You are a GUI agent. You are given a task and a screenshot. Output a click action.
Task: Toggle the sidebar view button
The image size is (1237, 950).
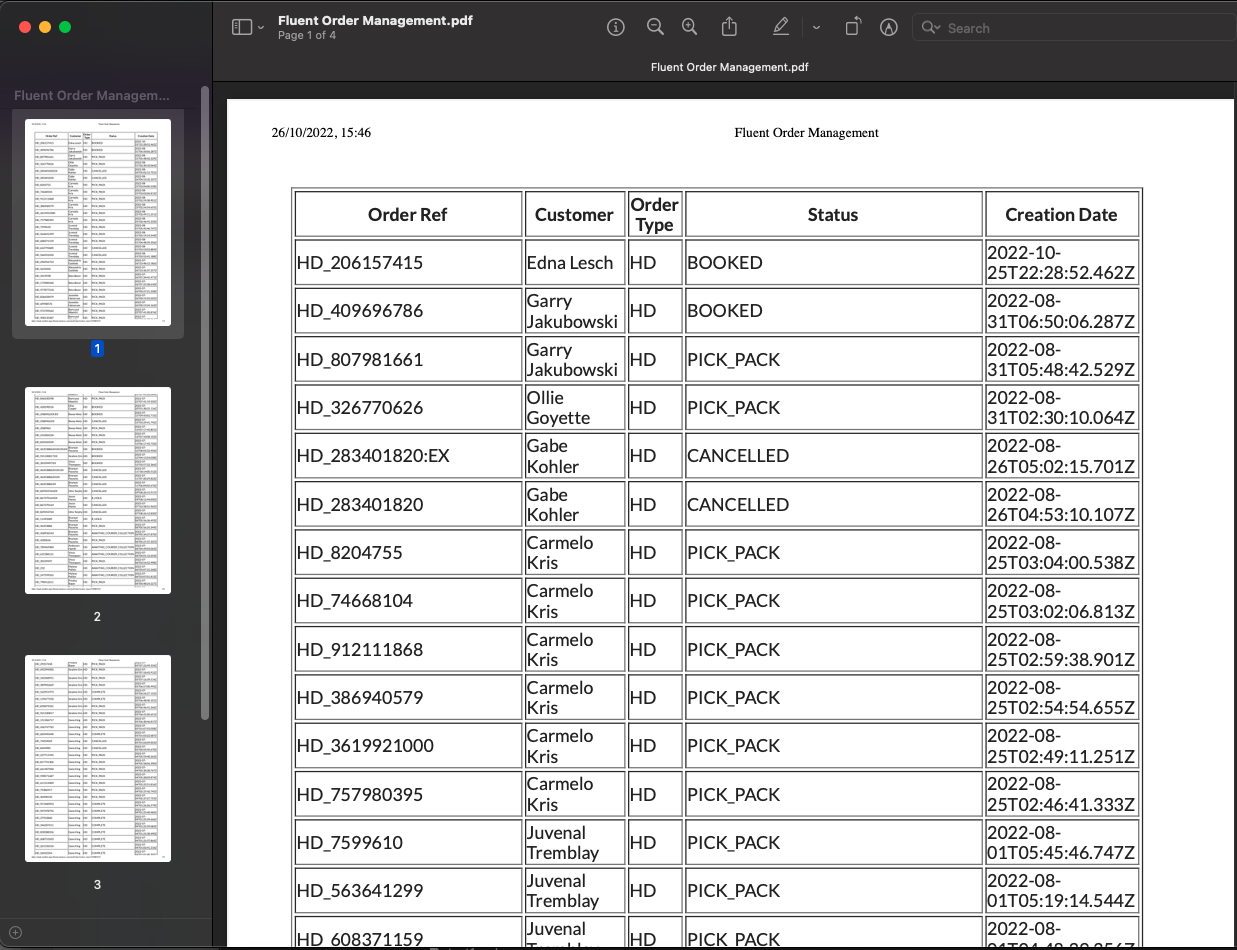[241, 28]
